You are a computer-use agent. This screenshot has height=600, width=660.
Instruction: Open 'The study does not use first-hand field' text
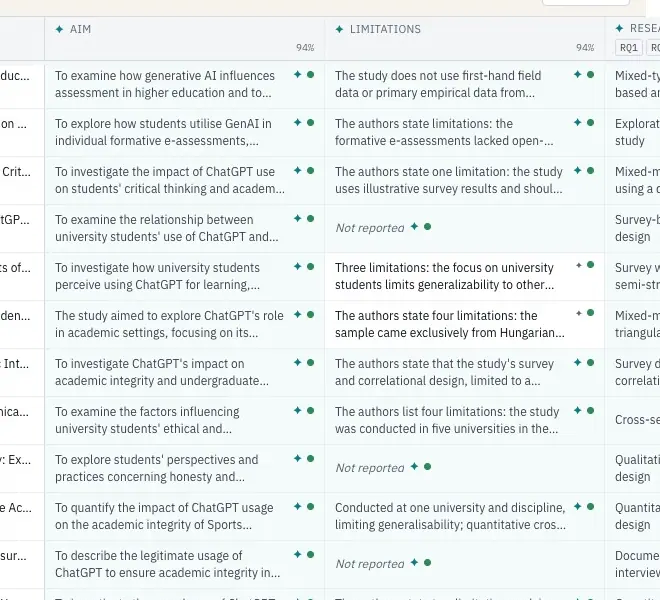[438, 84]
